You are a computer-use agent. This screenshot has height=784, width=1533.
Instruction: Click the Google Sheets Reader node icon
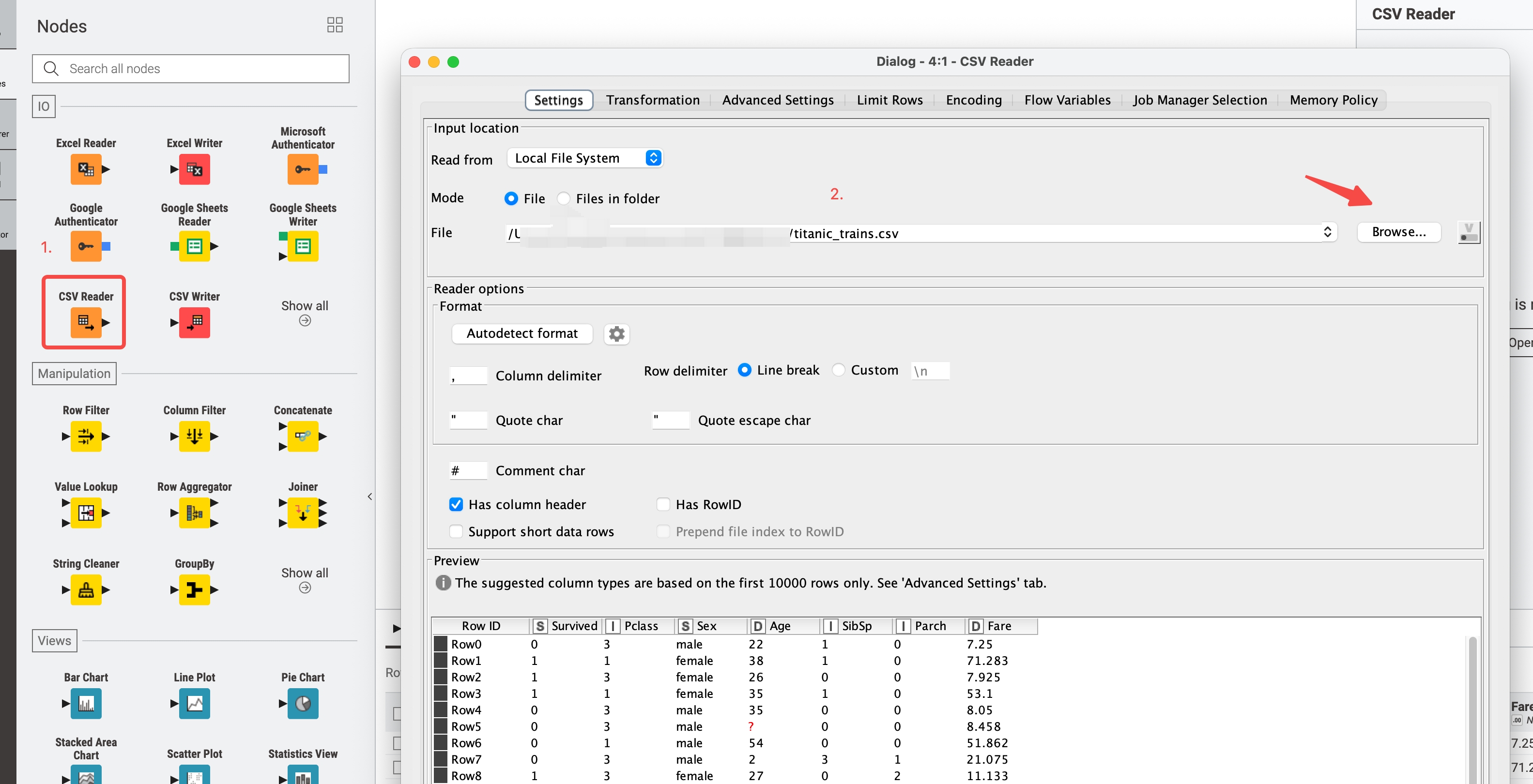pos(194,246)
